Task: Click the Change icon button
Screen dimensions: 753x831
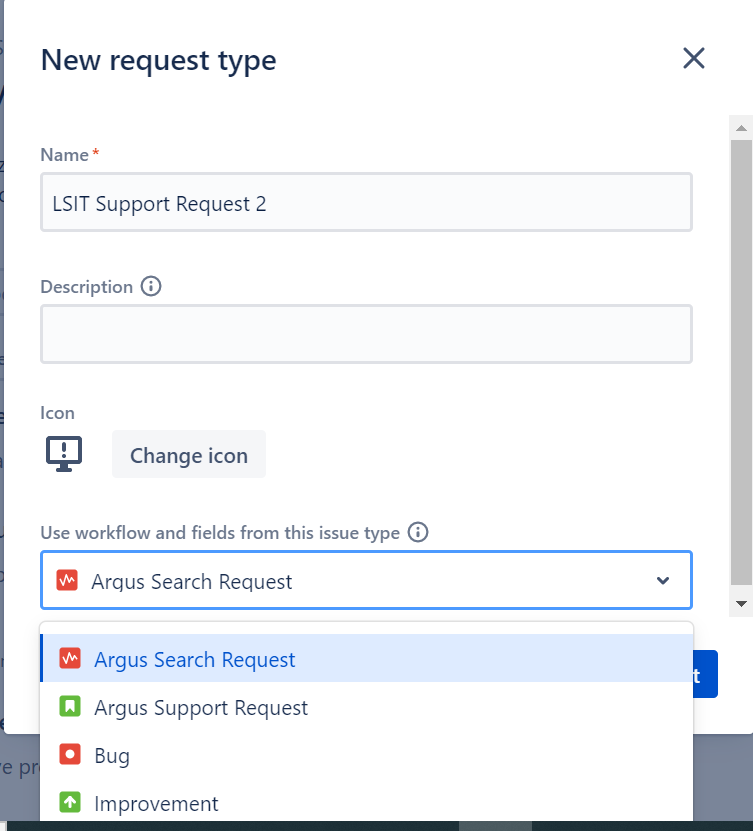Action: 188,454
